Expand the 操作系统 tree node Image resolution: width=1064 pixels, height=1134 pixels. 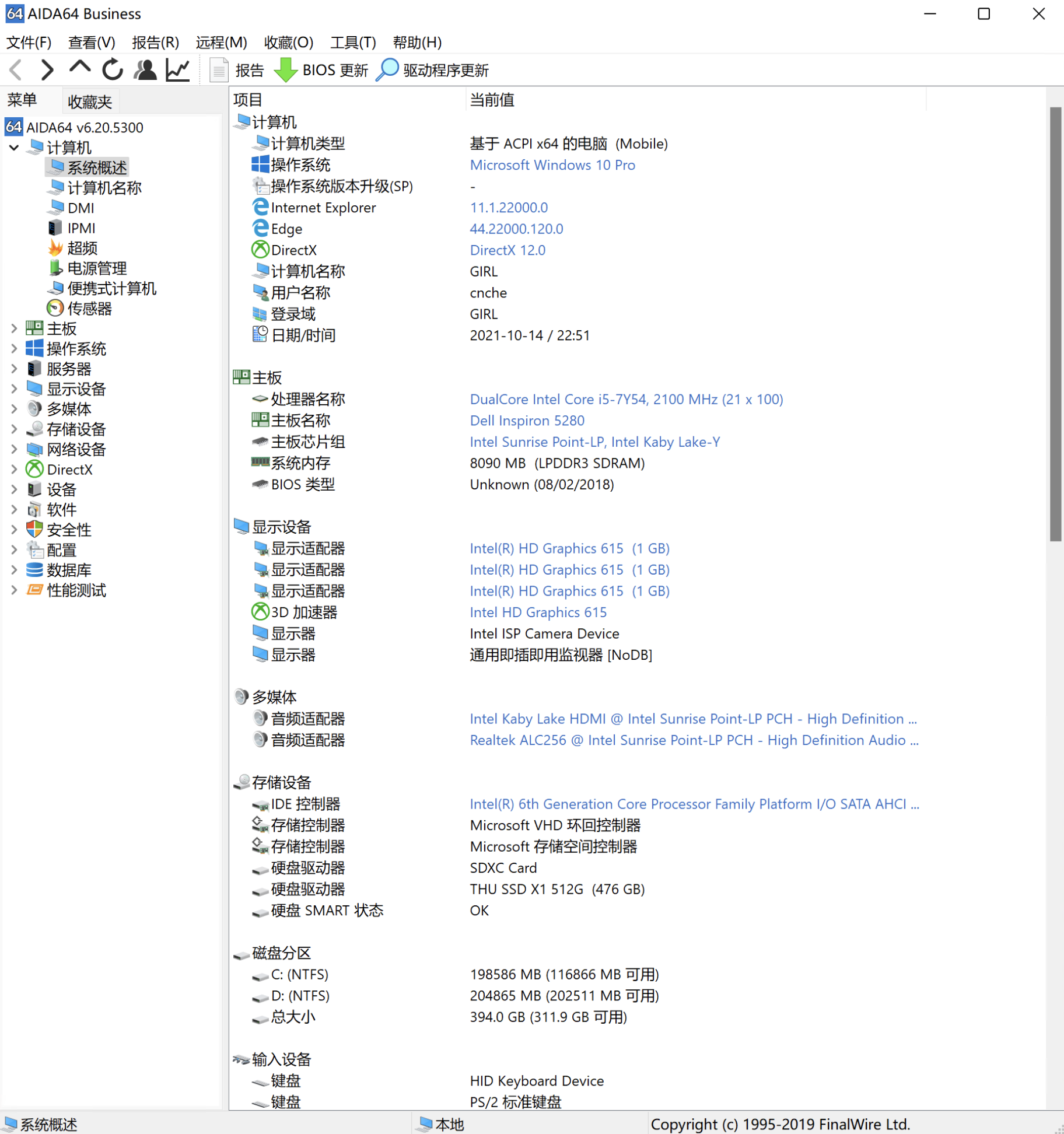pyautogui.click(x=15, y=349)
